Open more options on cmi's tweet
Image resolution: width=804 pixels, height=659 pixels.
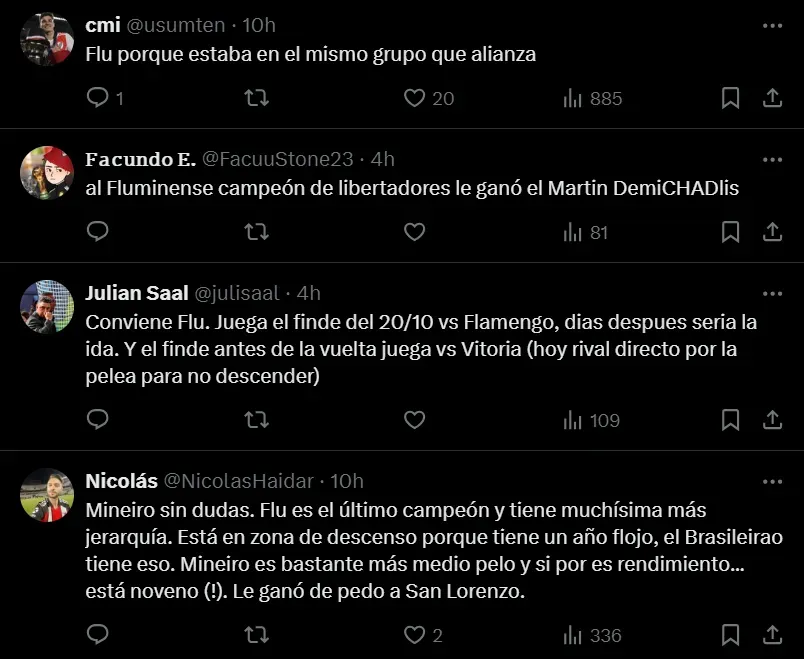point(772,25)
